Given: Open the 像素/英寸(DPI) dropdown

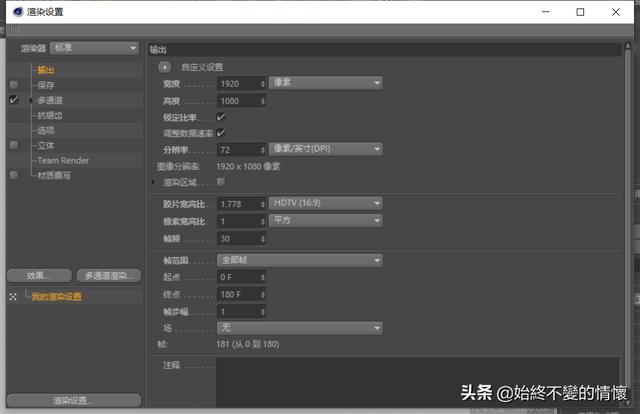Looking at the screenshot, I should click(x=326, y=149).
